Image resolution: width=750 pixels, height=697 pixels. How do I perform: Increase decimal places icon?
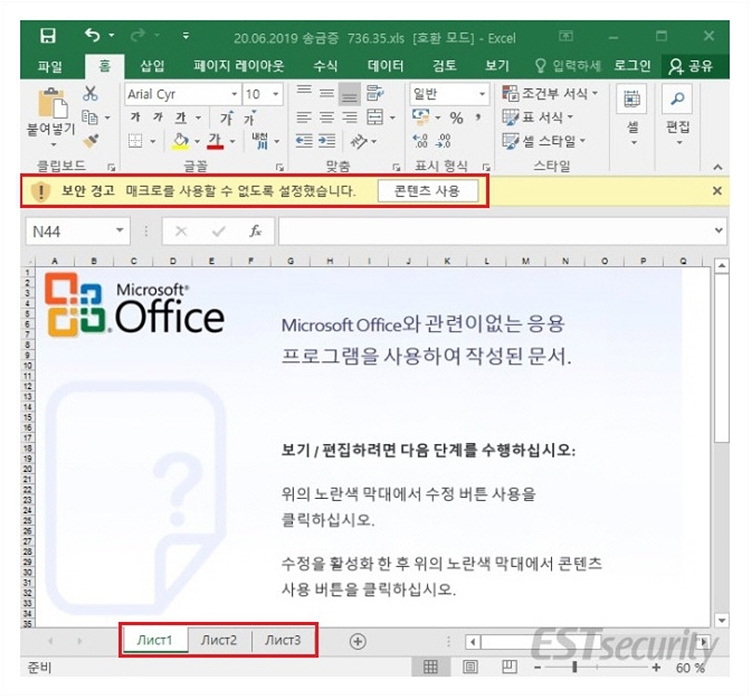tap(420, 141)
